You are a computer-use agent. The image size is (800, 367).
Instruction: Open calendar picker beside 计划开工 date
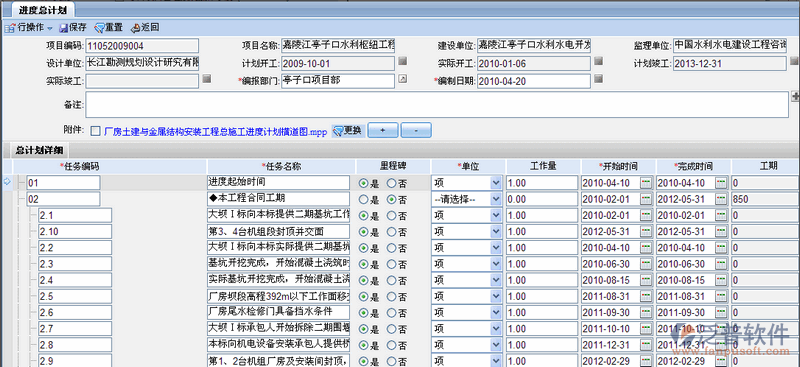click(403, 61)
